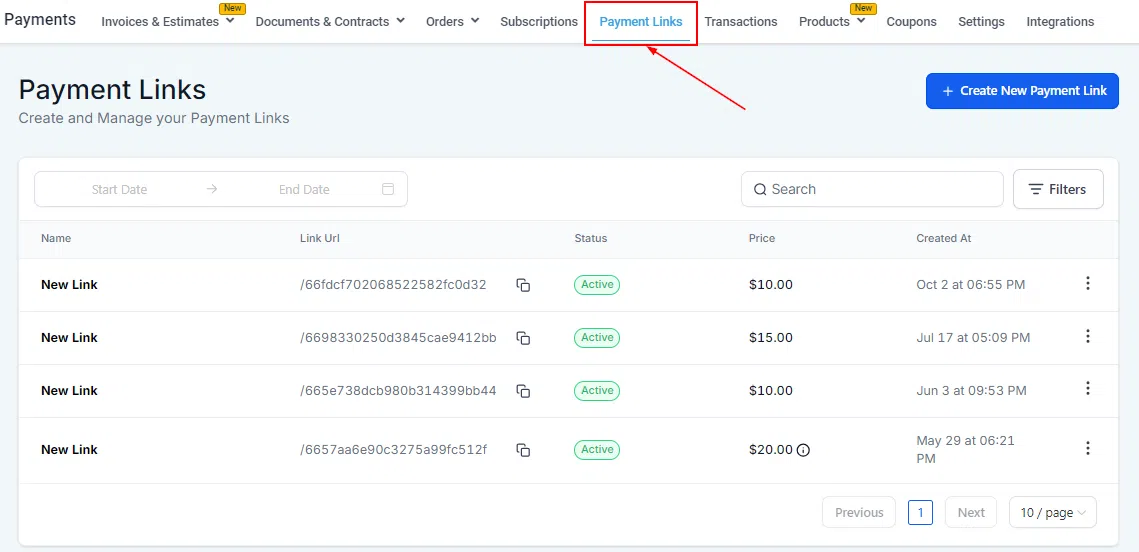Open the Subscriptions tab
This screenshot has width=1139, height=552.
539,22
